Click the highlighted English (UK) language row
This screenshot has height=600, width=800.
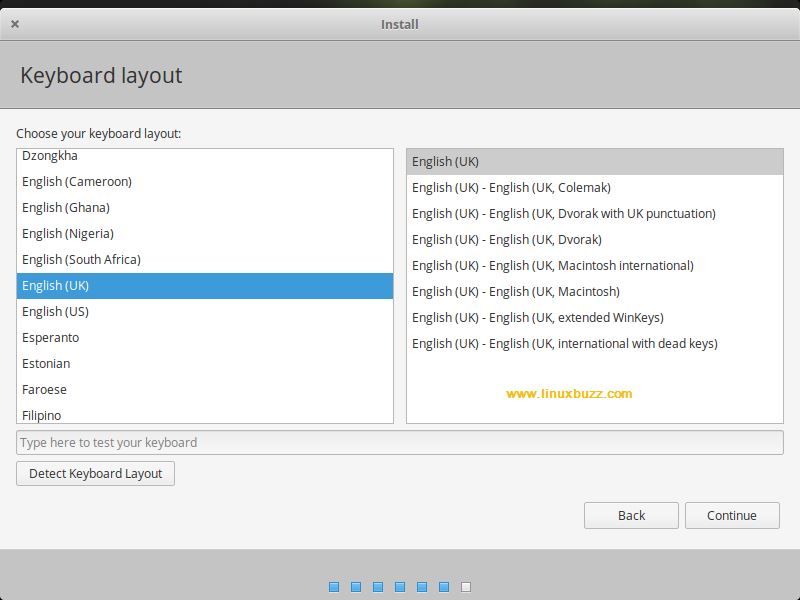pos(205,286)
